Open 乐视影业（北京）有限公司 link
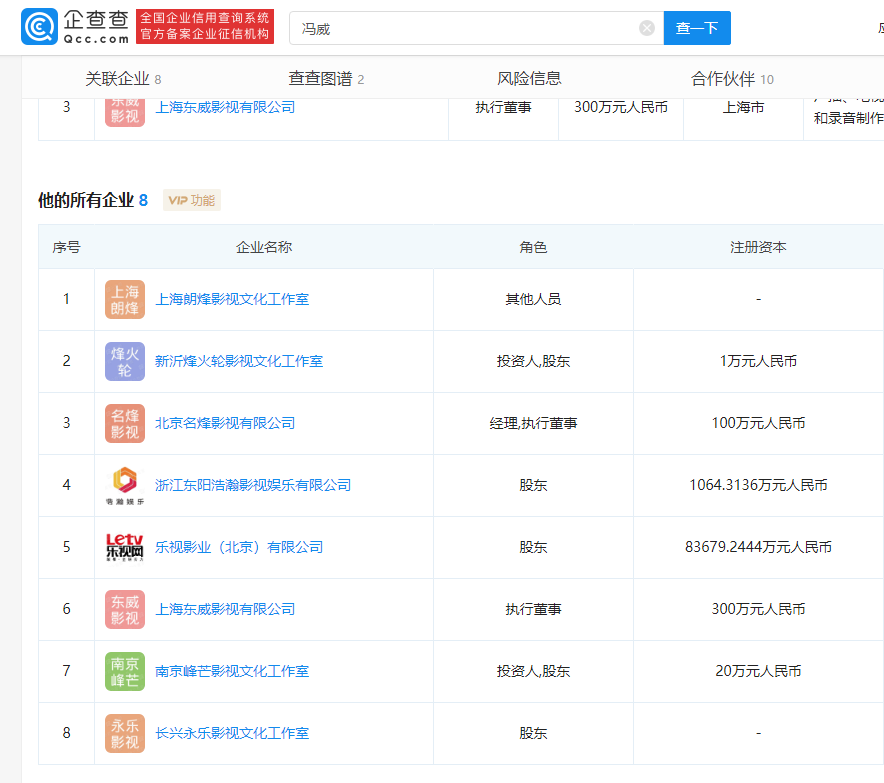Viewport: 884px width, 783px height. (240, 547)
